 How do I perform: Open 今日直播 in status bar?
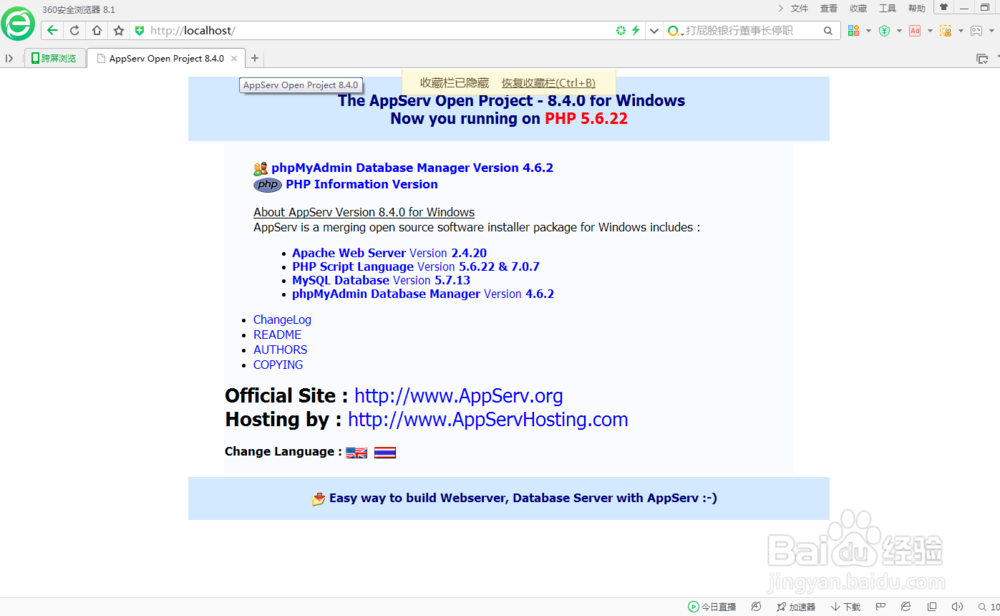[712, 606]
